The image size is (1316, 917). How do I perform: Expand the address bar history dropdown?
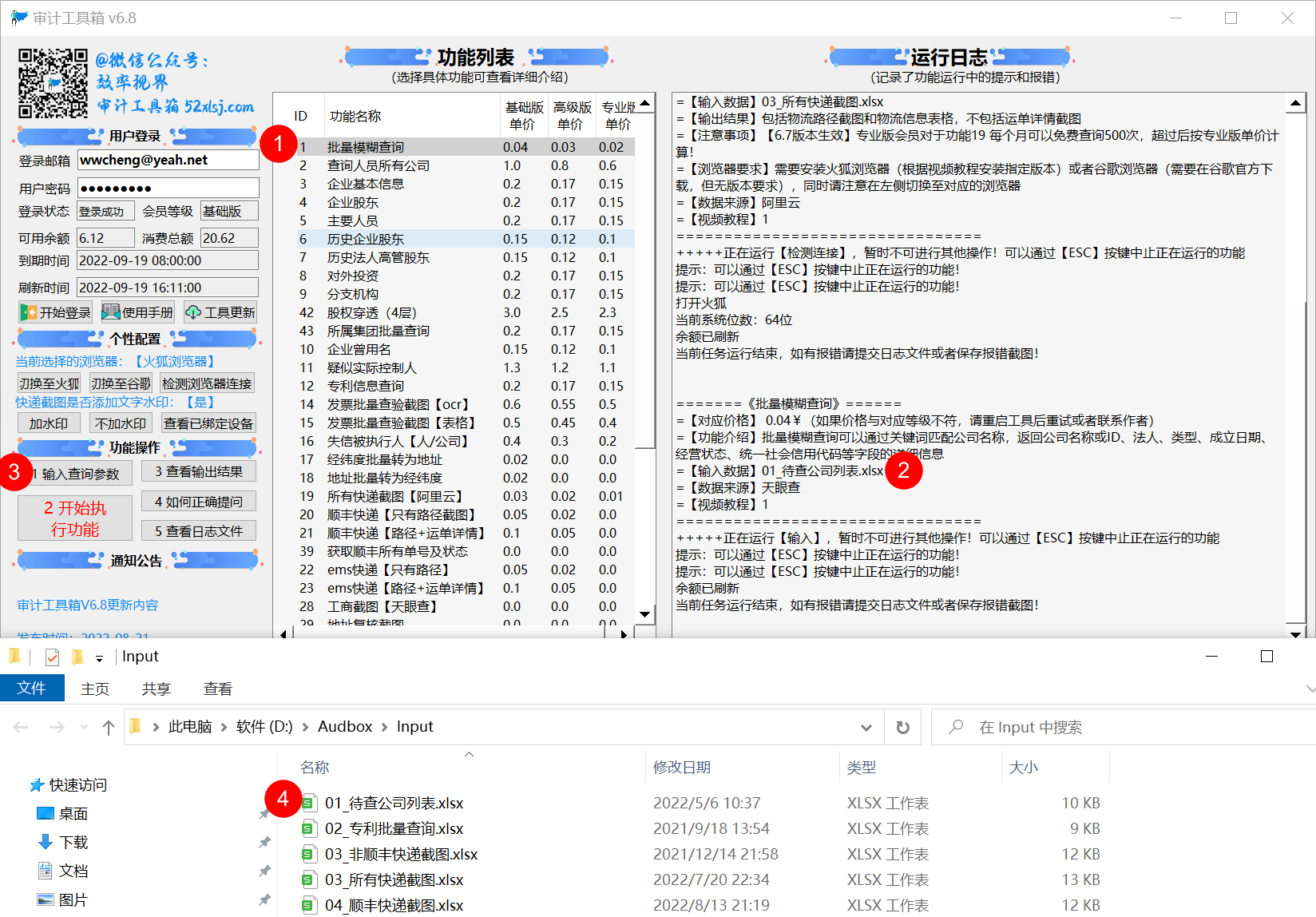pos(866,727)
